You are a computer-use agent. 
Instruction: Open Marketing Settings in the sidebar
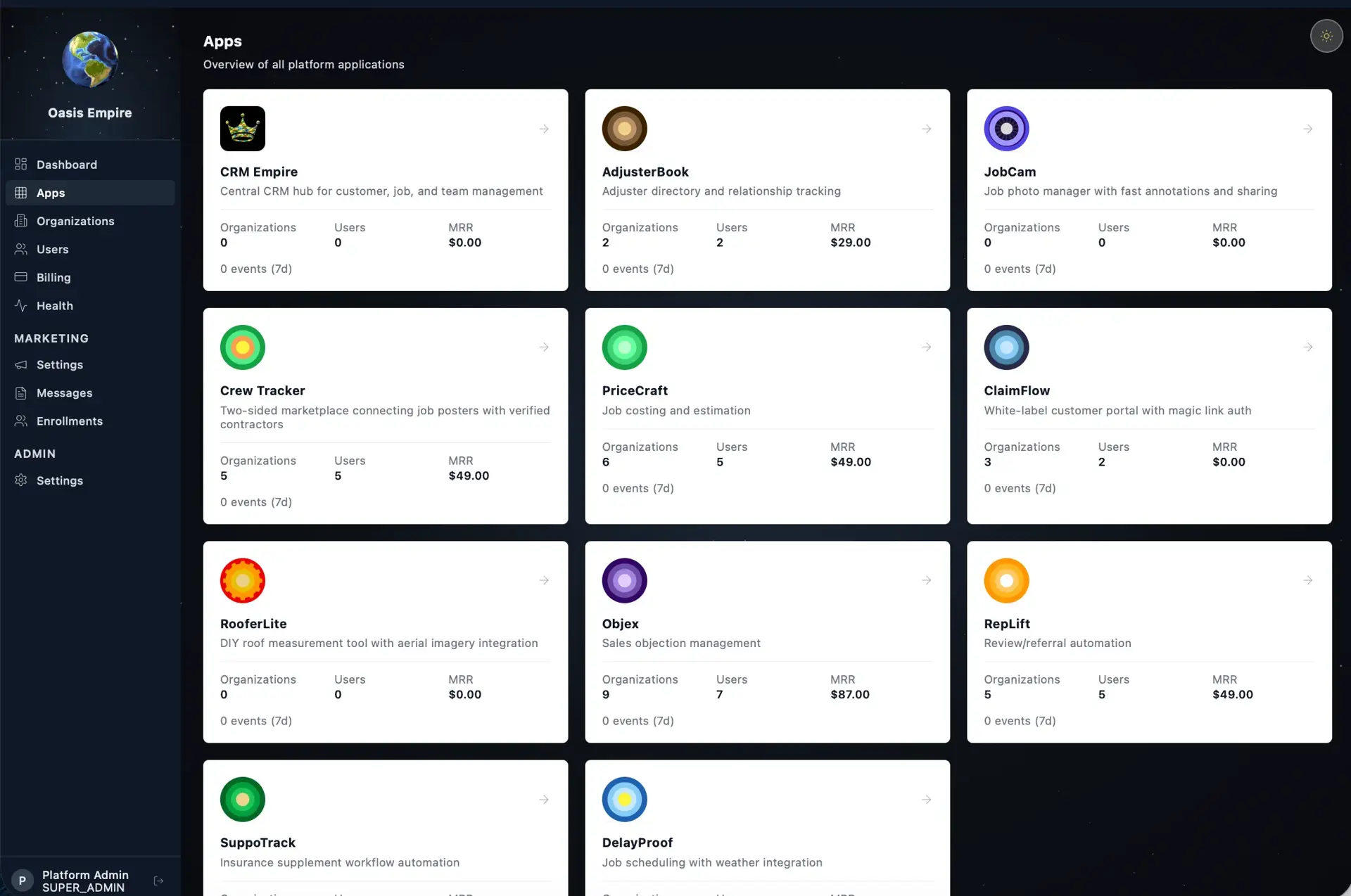click(x=90, y=364)
